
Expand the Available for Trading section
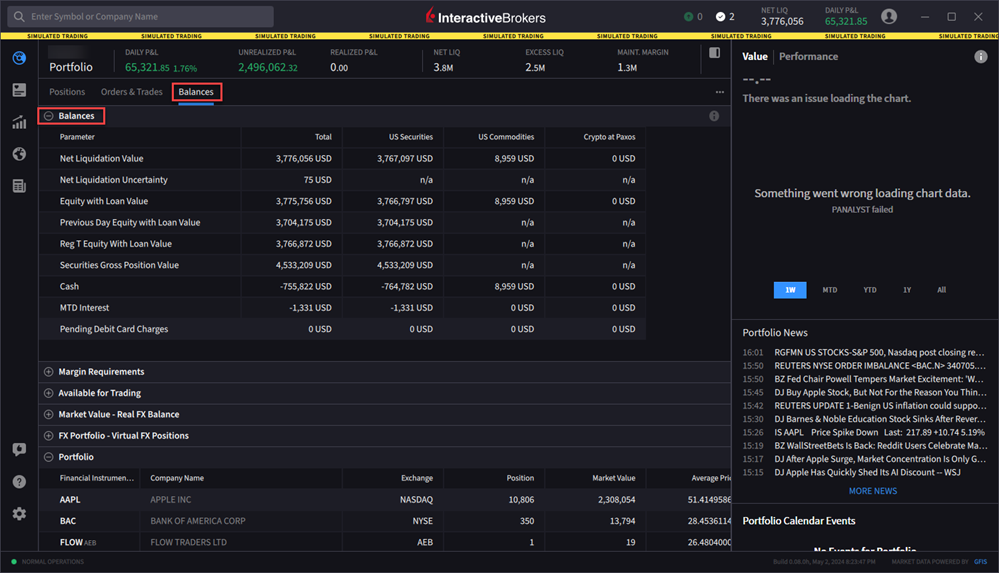(x=48, y=393)
